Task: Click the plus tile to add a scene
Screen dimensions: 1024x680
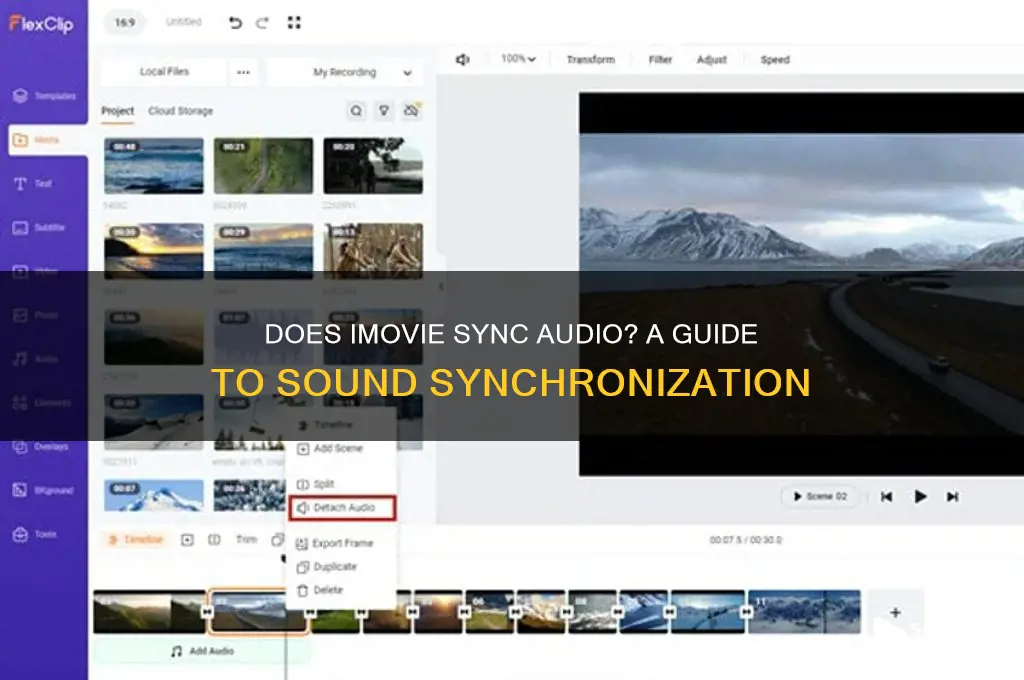Action: pyautogui.click(x=895, y=612)
